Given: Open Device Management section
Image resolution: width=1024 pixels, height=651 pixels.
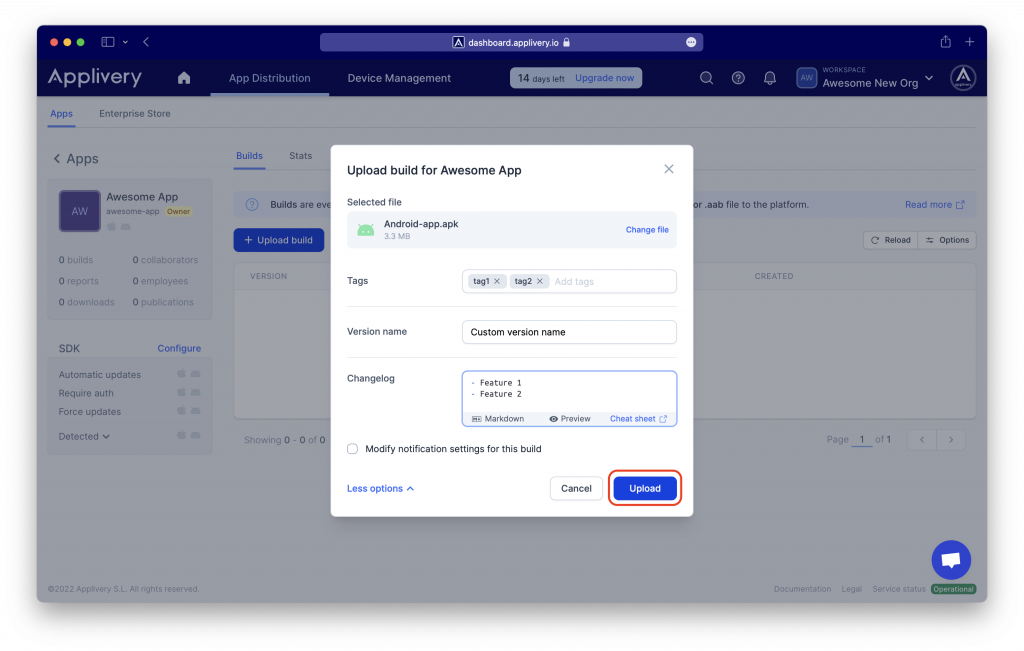Looking at the screenshot, I should (x=399, y=78).
